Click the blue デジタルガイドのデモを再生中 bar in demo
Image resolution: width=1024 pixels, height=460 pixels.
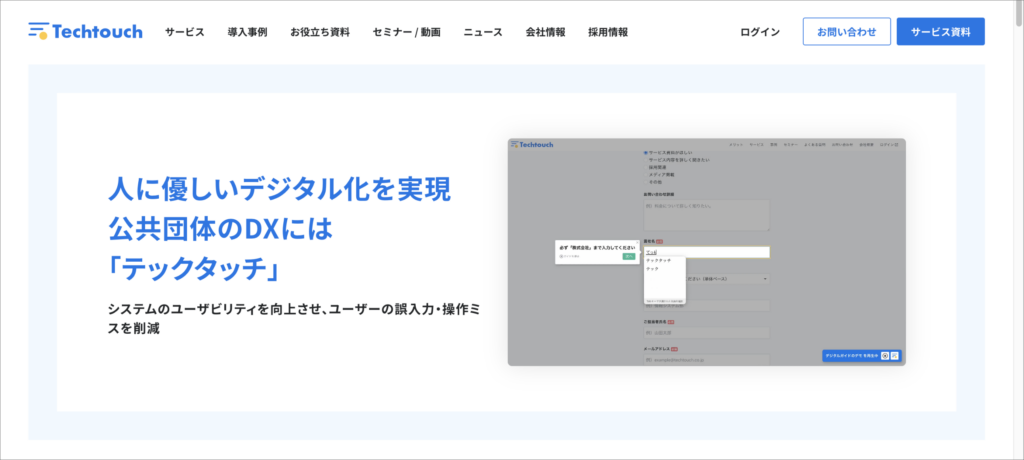pyautogui.click(x=861, y=355)
